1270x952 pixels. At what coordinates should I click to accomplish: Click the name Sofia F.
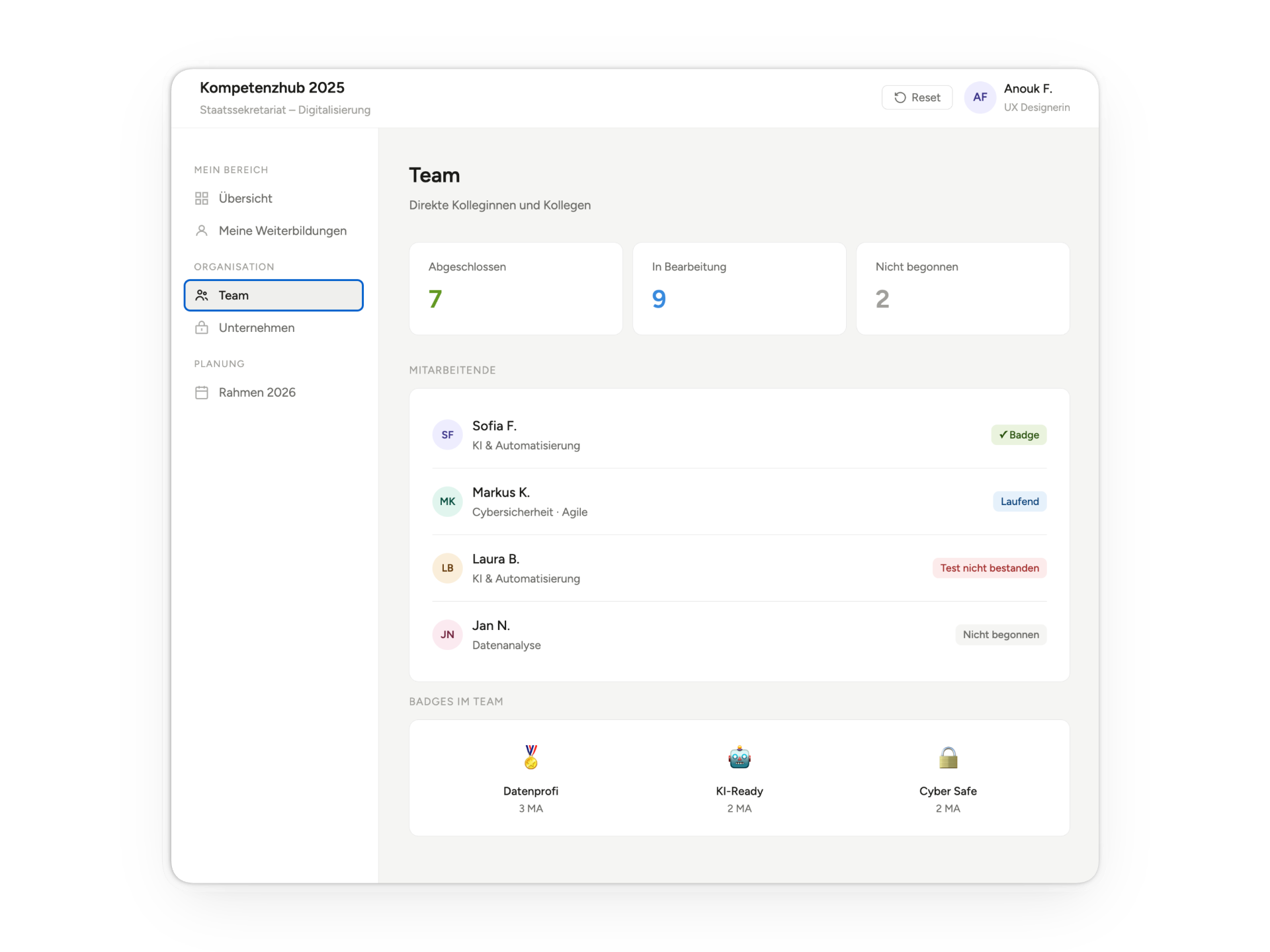pyautogui.click(x=494, y=426)
